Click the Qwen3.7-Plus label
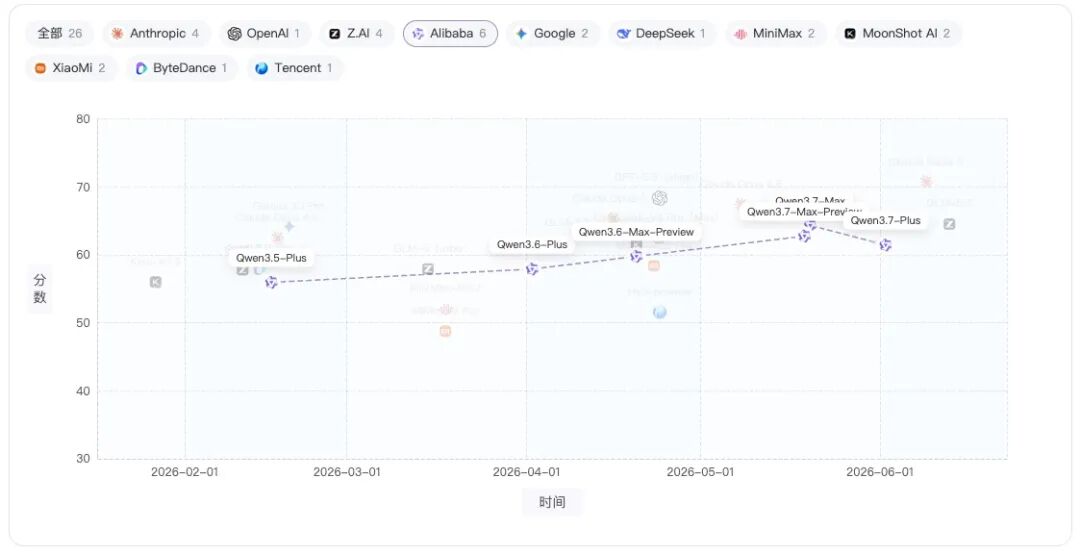The height and width of the screenshot is (554, 1080). (x=885, y=220)
